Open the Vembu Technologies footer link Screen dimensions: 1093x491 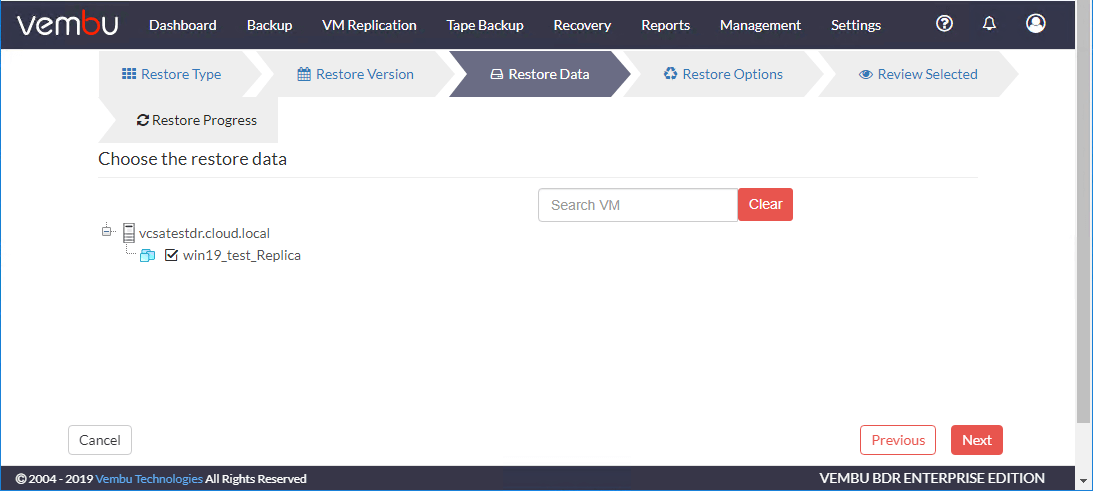pos(149,478)
